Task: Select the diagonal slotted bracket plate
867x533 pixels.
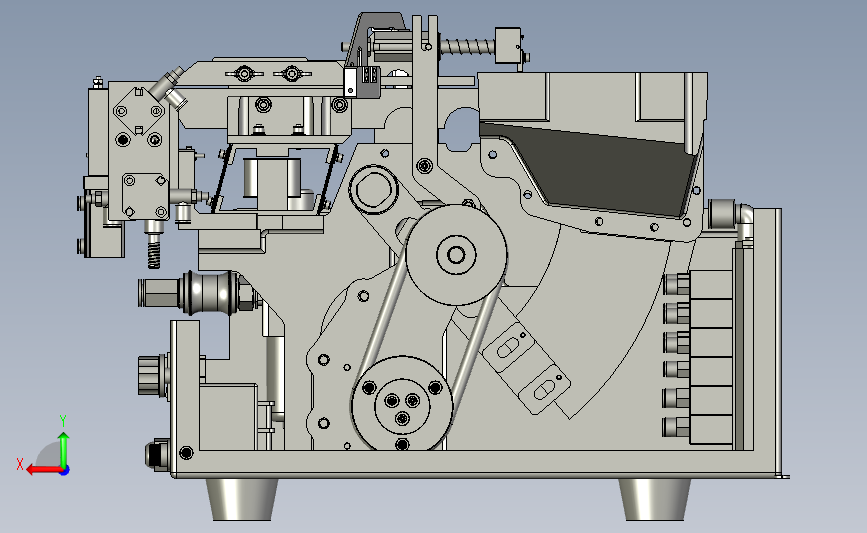Action: [526, 368]
